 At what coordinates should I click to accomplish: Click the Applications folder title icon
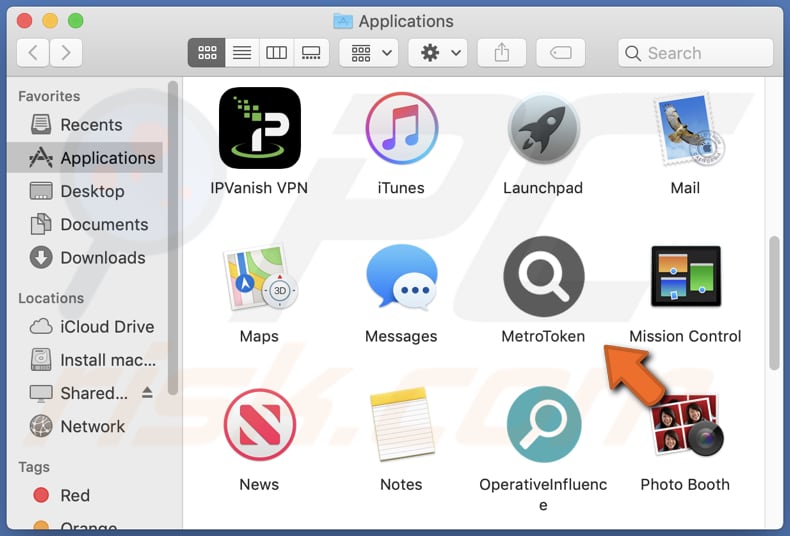(343, 21)
